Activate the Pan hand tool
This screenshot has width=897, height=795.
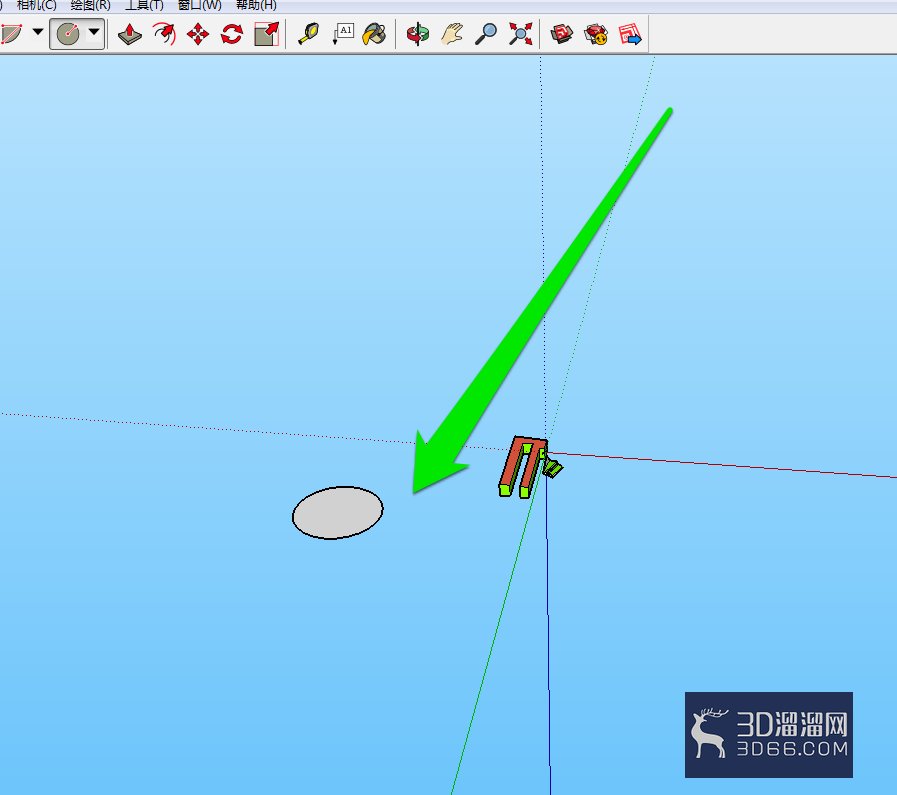(x=452, y=34)
